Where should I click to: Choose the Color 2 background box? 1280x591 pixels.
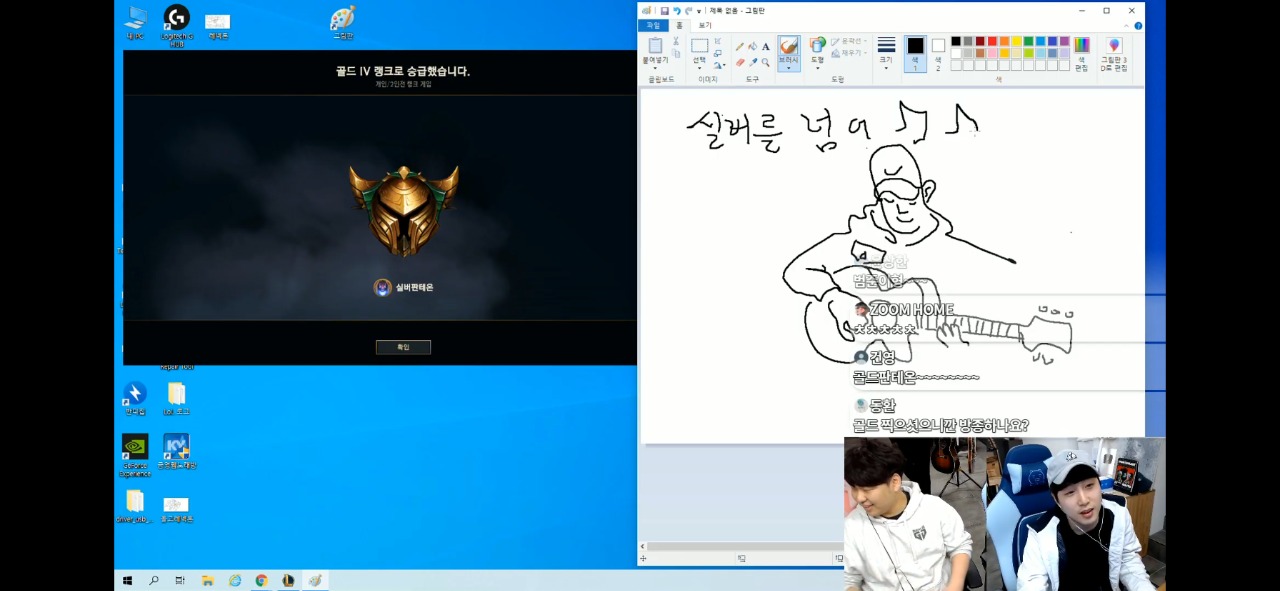coord(938,53)
